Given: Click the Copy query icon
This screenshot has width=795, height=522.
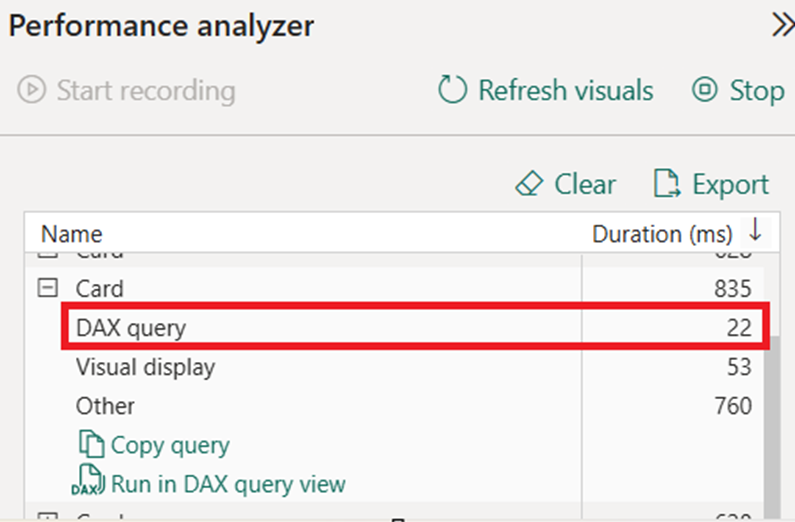Looking at the screenshot, I should pyautogui.click(x=90, y=445).
